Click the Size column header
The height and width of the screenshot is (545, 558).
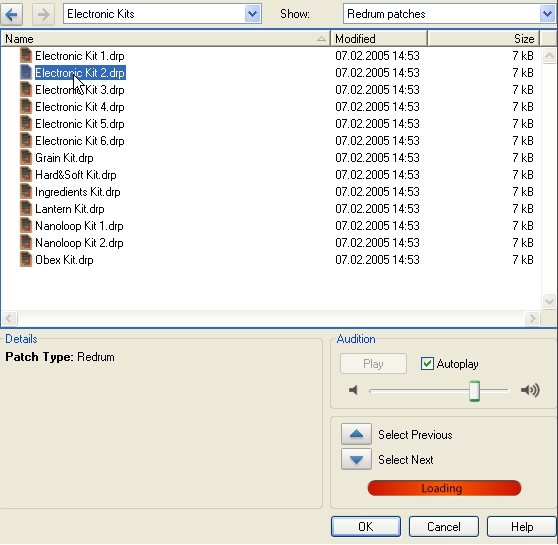click(484, 38)
